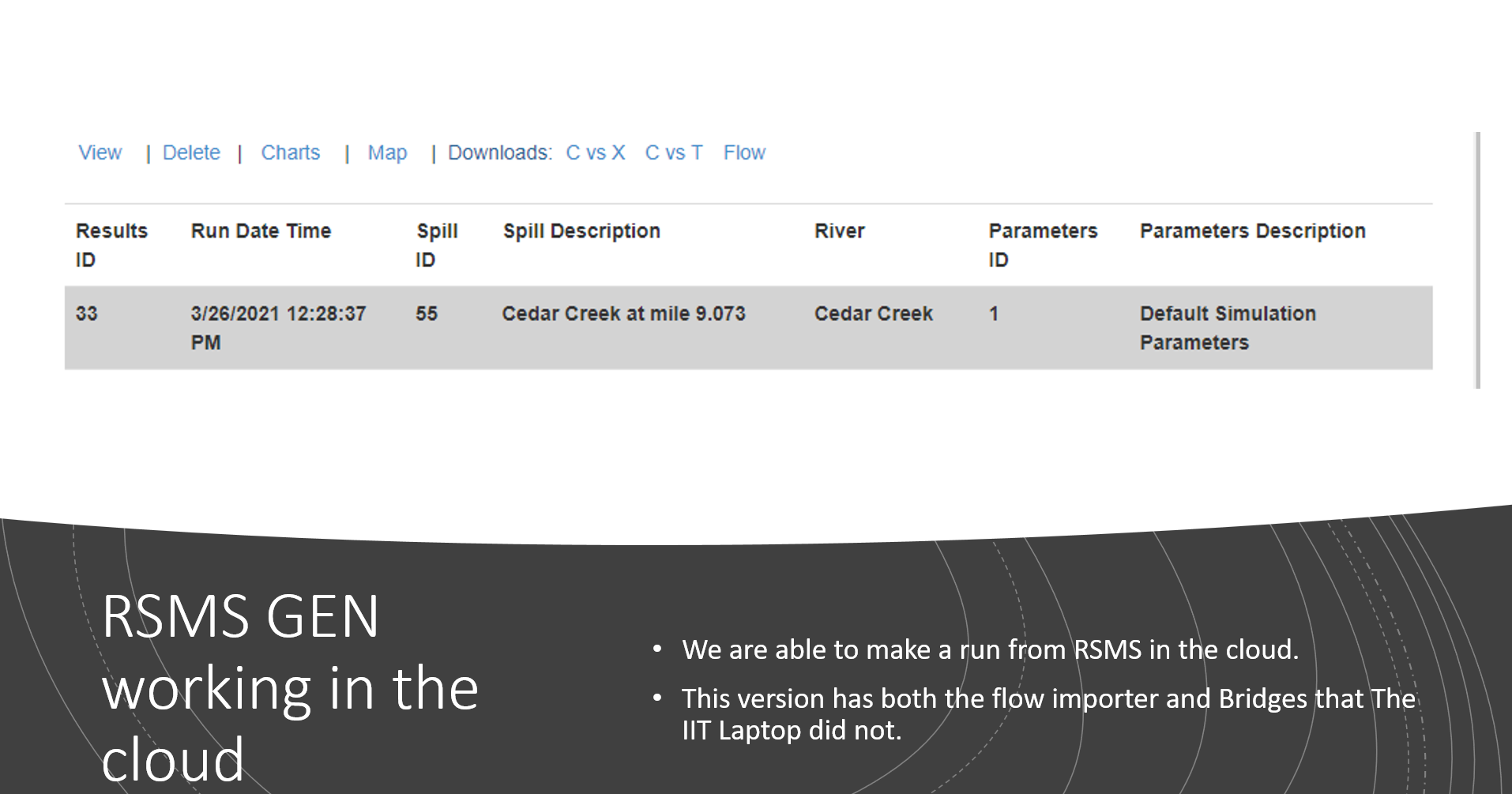Click the Spill Description column header

581,231
